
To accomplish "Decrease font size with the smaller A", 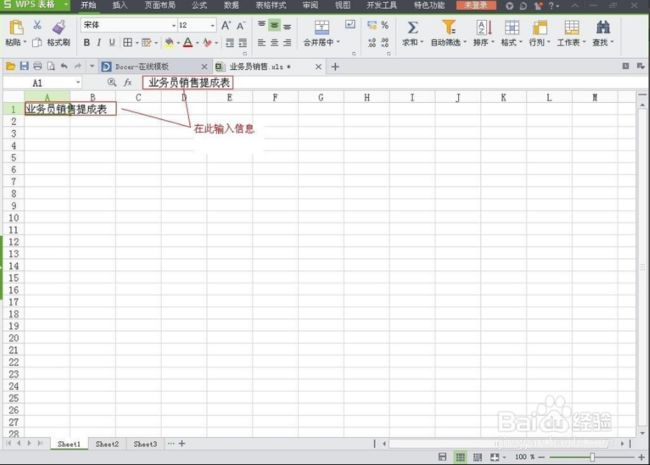I will point(241,26).
